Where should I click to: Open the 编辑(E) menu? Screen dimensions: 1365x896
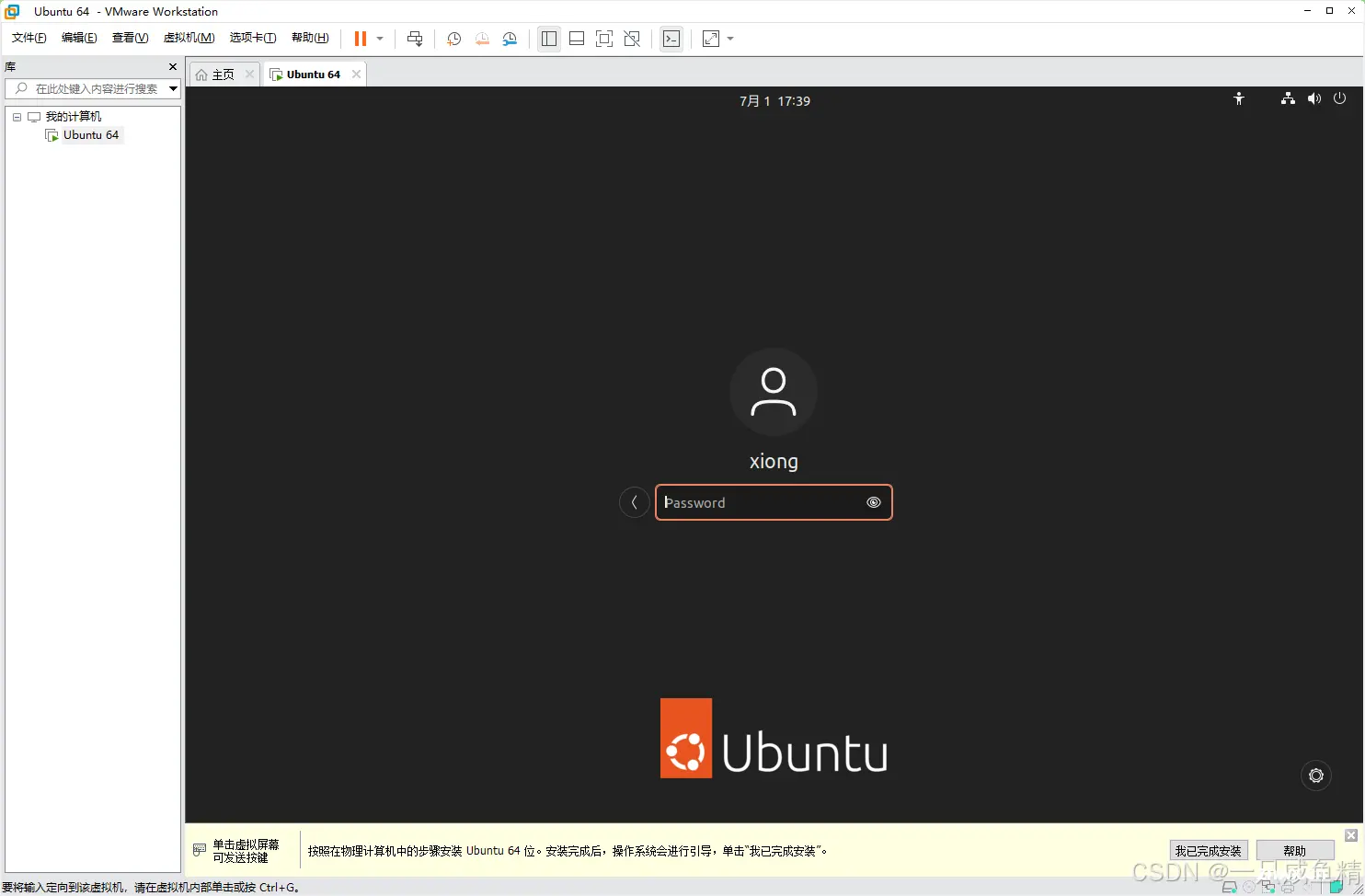pos(79,38)
